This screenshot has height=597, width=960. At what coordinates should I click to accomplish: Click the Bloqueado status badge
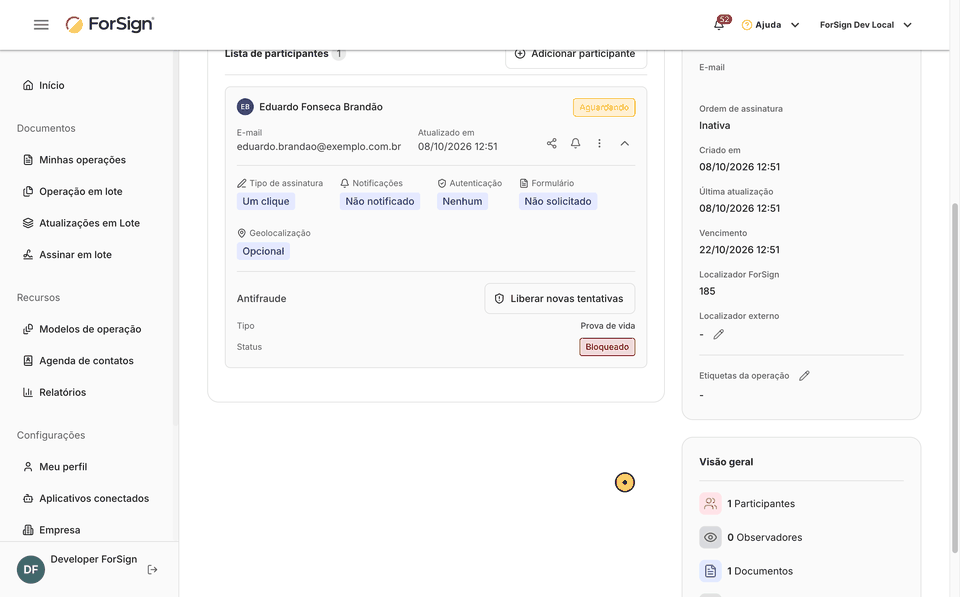point(607,347)
